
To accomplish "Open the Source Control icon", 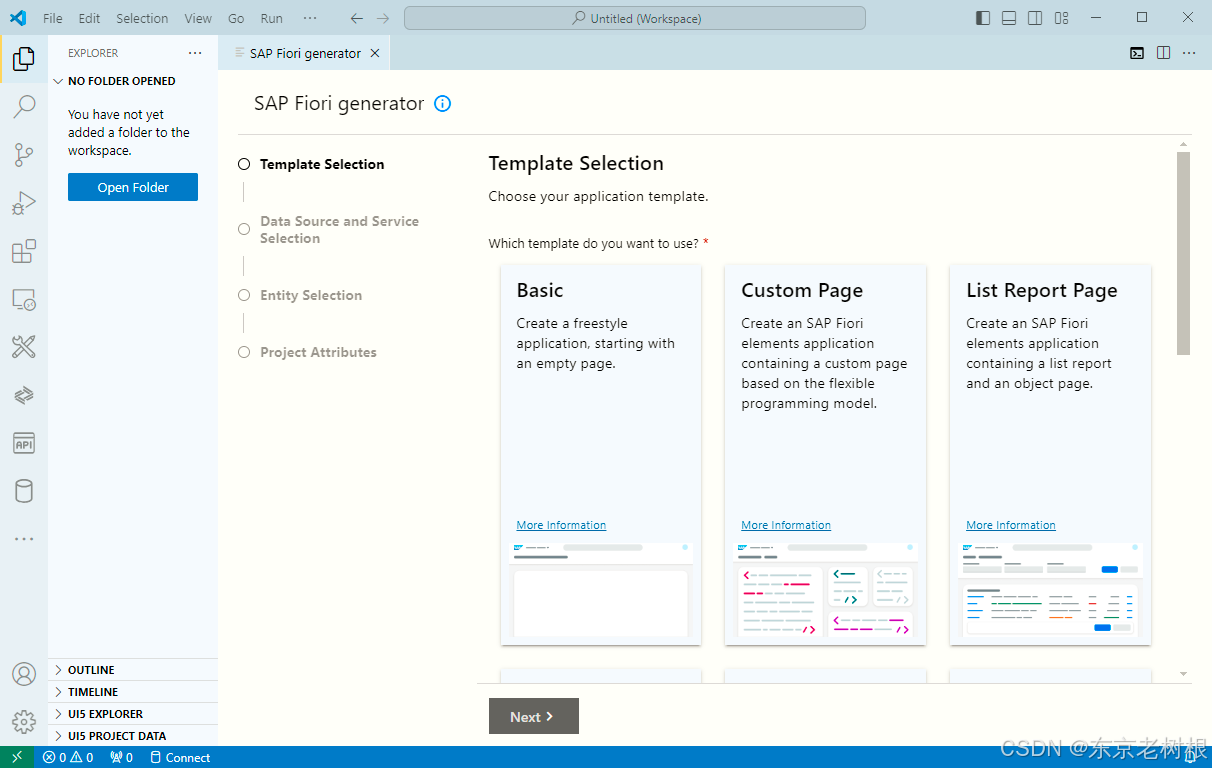I will click(x=24, y=154).
